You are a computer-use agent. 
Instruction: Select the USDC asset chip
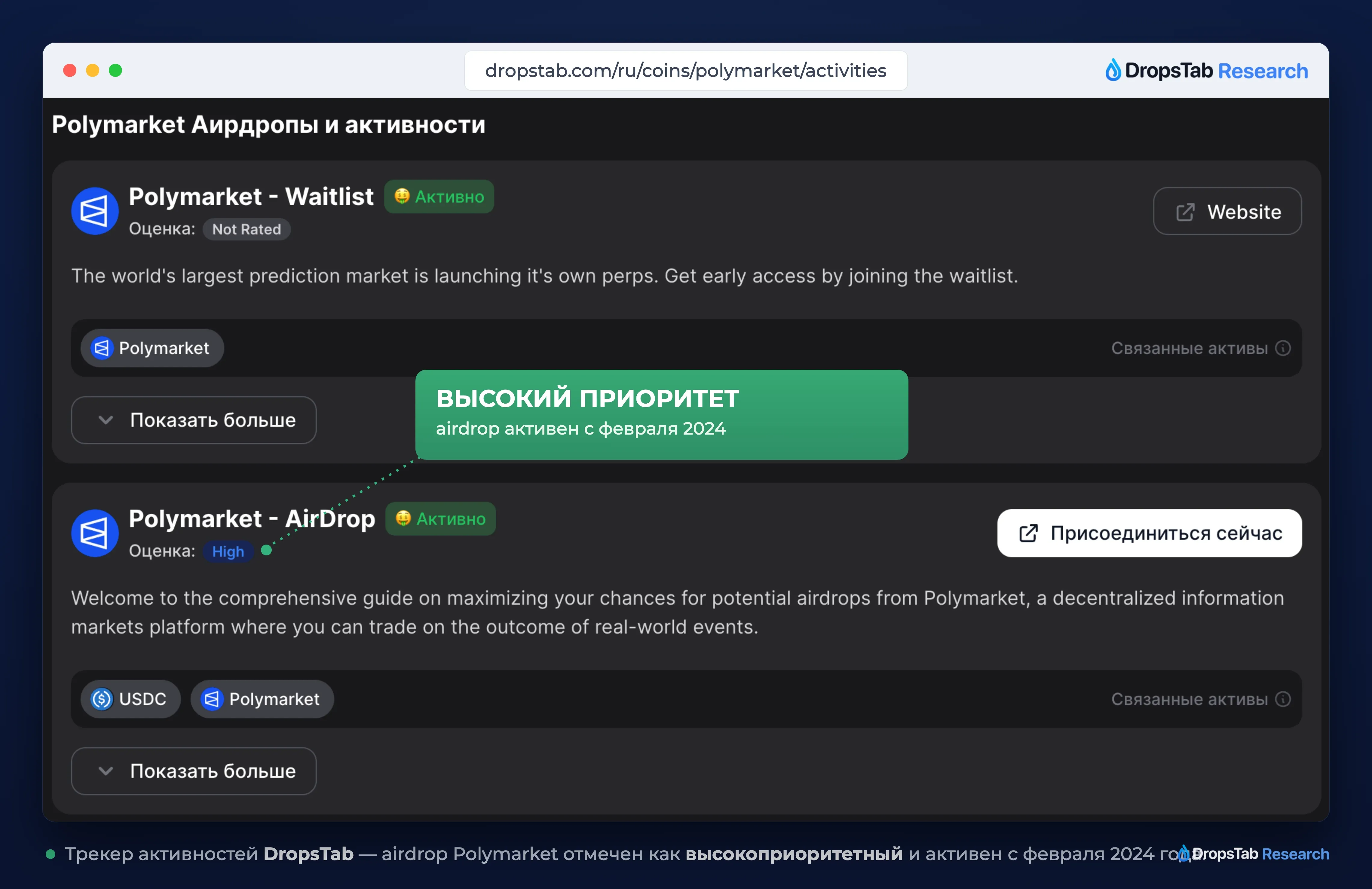[x=130, y=699]
